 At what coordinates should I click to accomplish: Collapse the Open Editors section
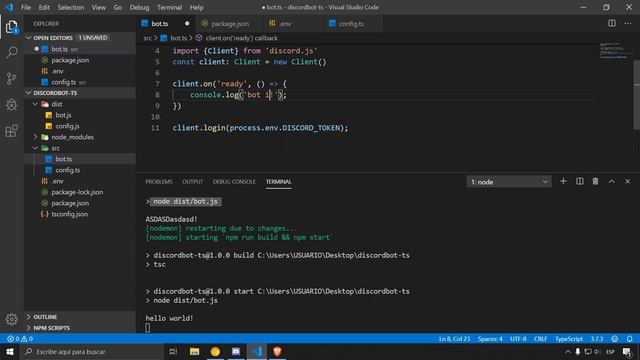[29, 38]
